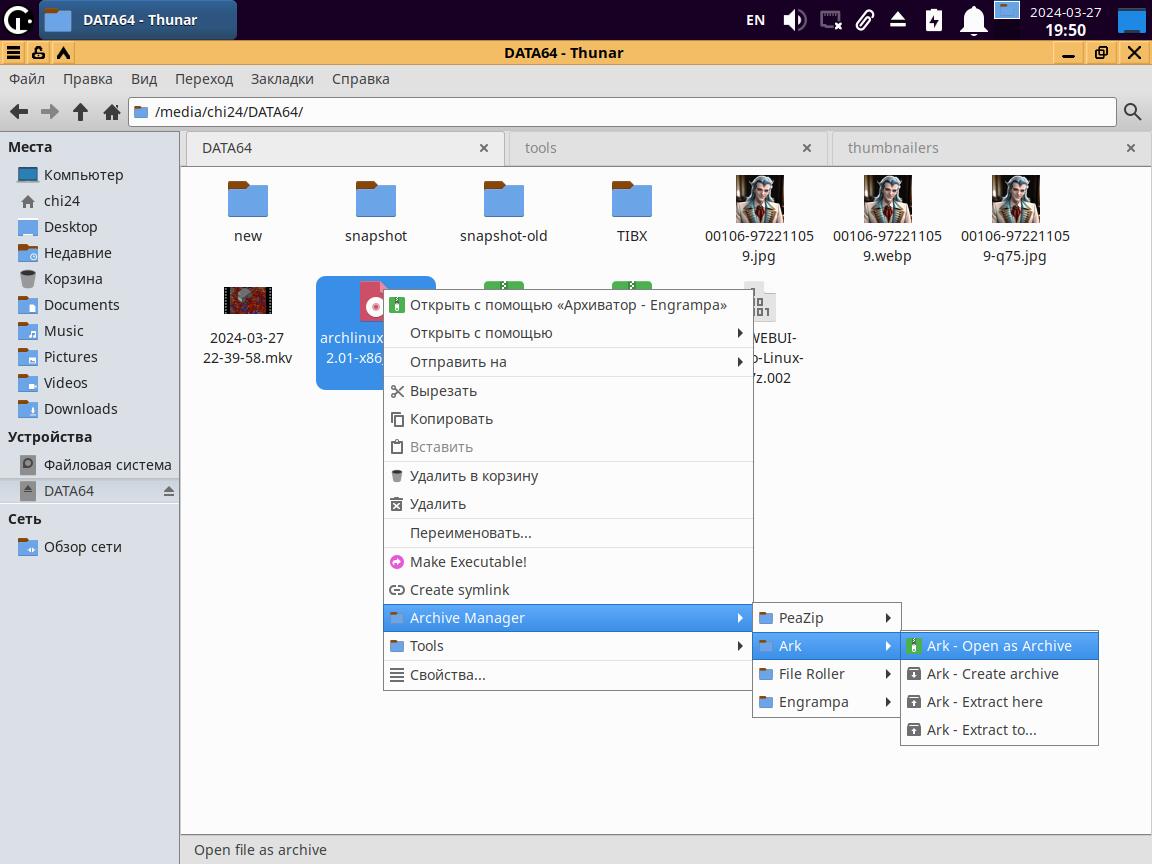Click Make Executable! menu entry
Image resolution: width=1152 pixels, height=864 pixels.
468,562
